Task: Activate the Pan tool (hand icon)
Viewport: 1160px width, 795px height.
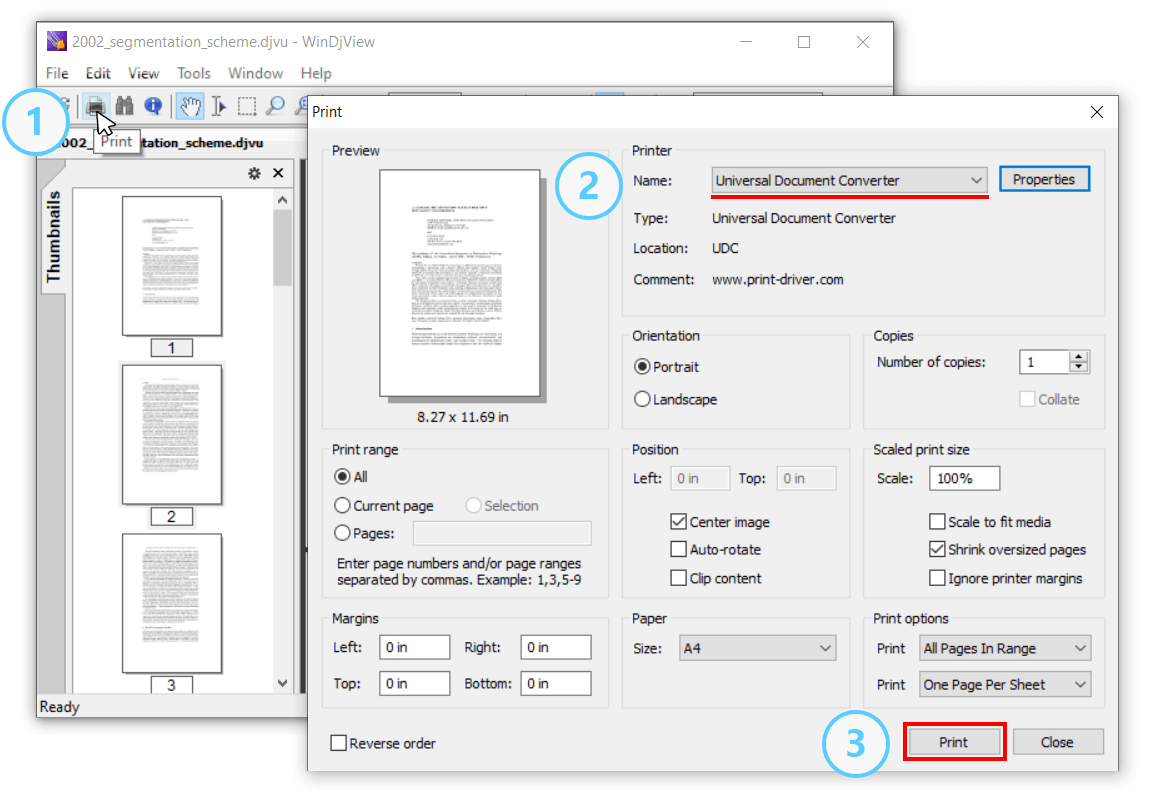Action: [190, 105]
